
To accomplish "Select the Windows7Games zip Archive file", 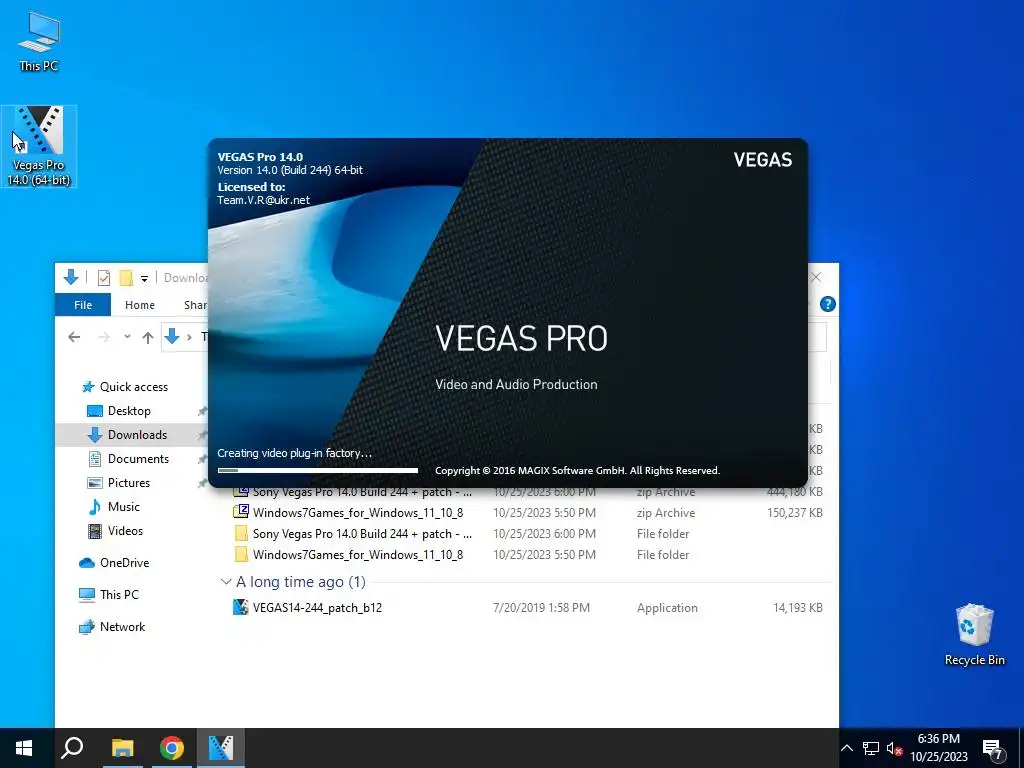I will [528, 513].
